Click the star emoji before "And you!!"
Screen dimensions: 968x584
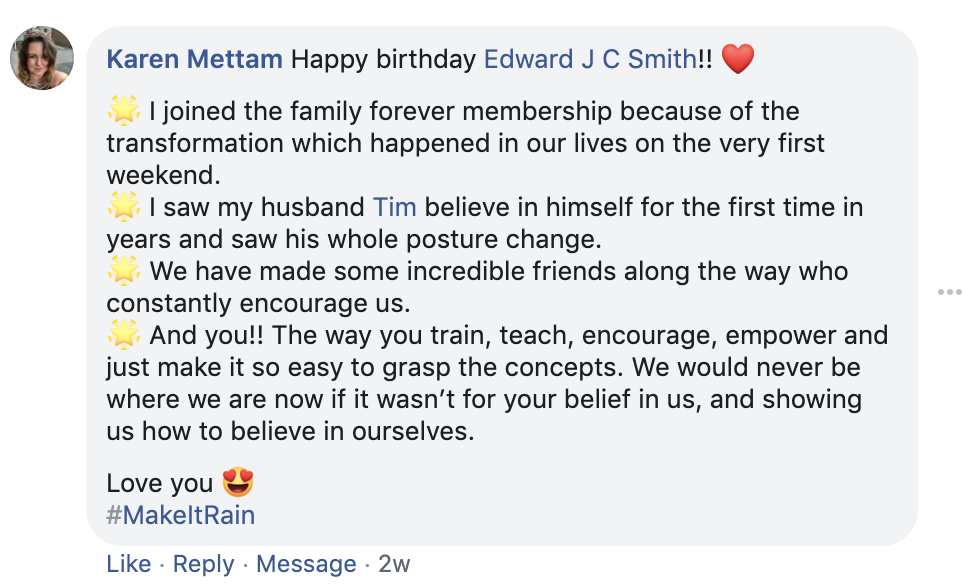pyautogui.click(x=123, y=335)
